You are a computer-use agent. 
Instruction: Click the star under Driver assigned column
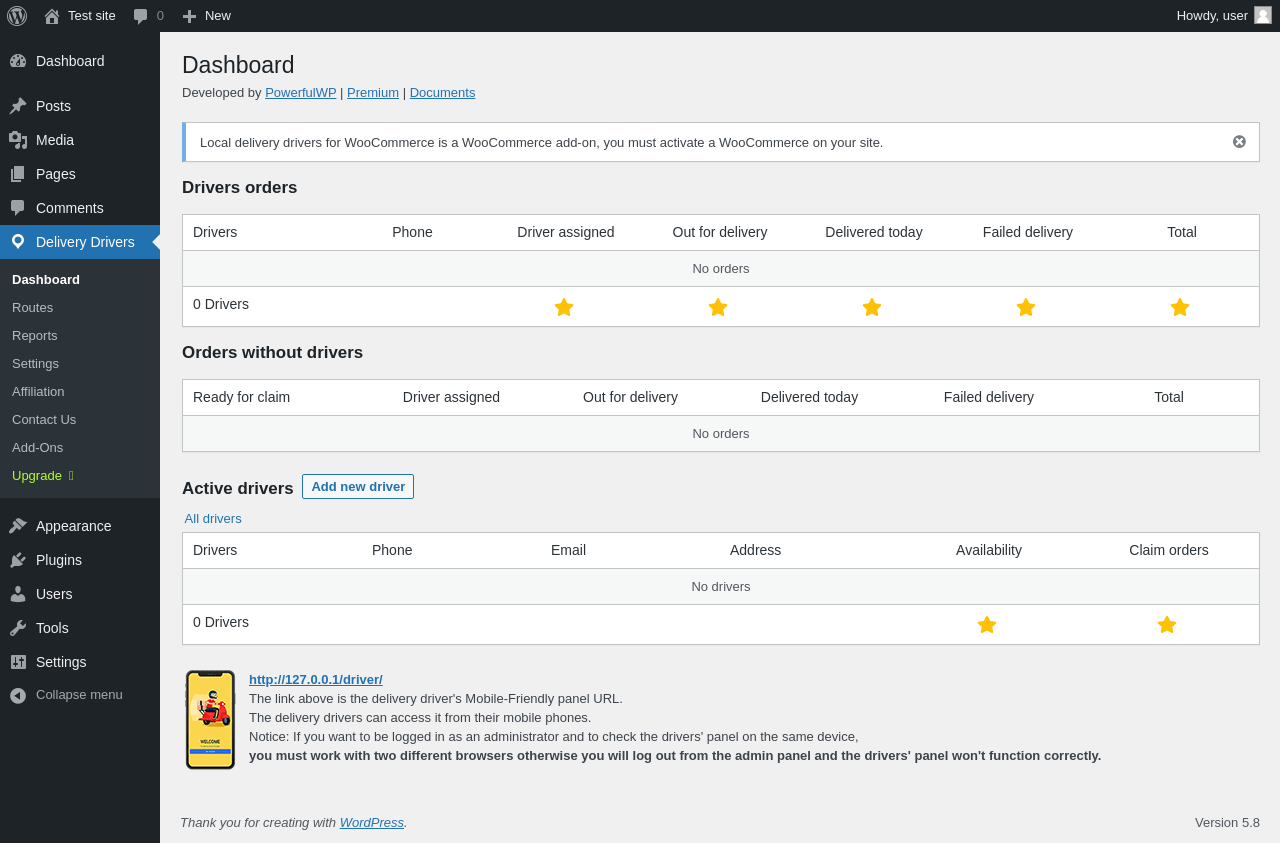click(564, 307)
